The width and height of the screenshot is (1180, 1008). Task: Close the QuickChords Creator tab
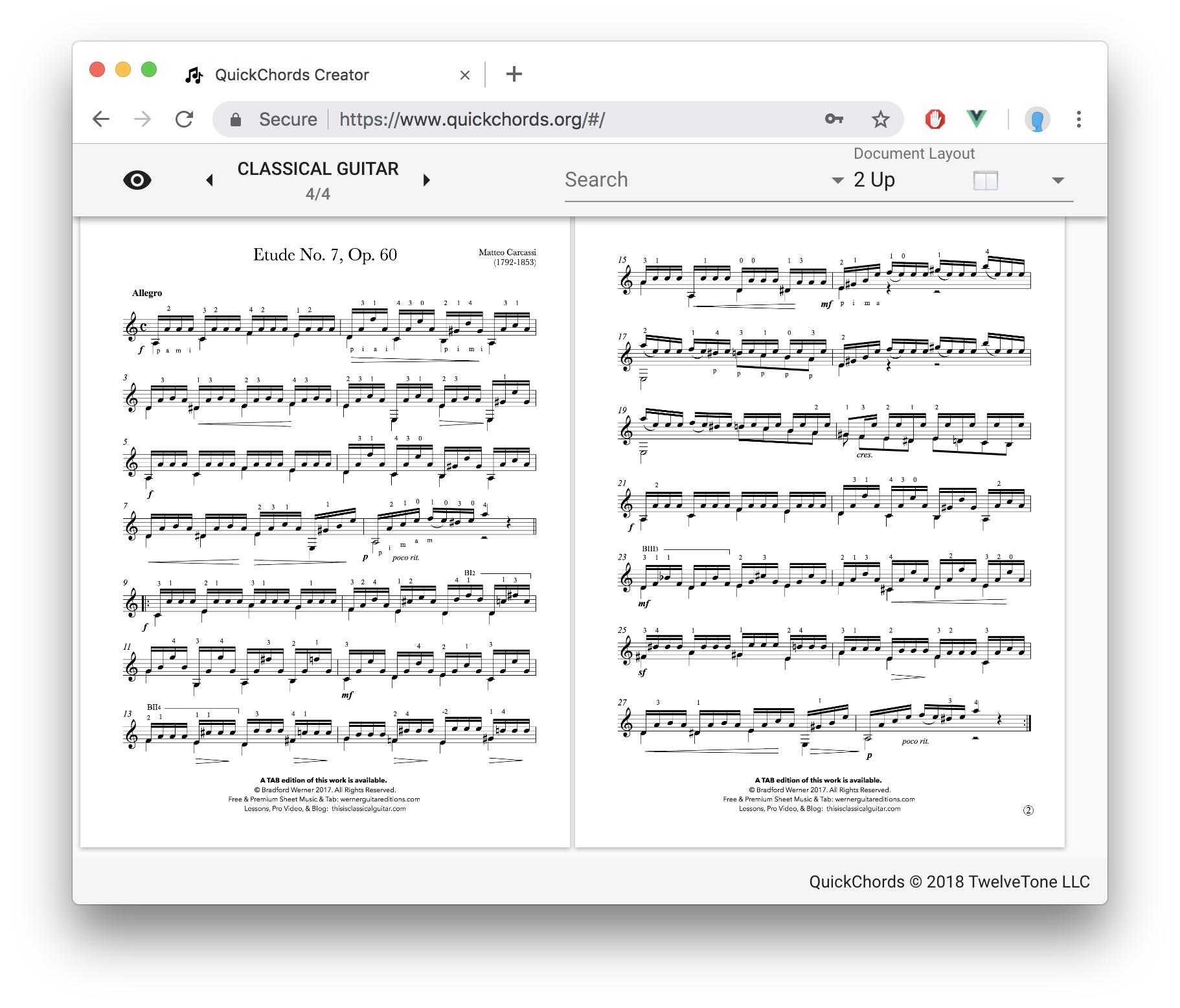point(464,75)
